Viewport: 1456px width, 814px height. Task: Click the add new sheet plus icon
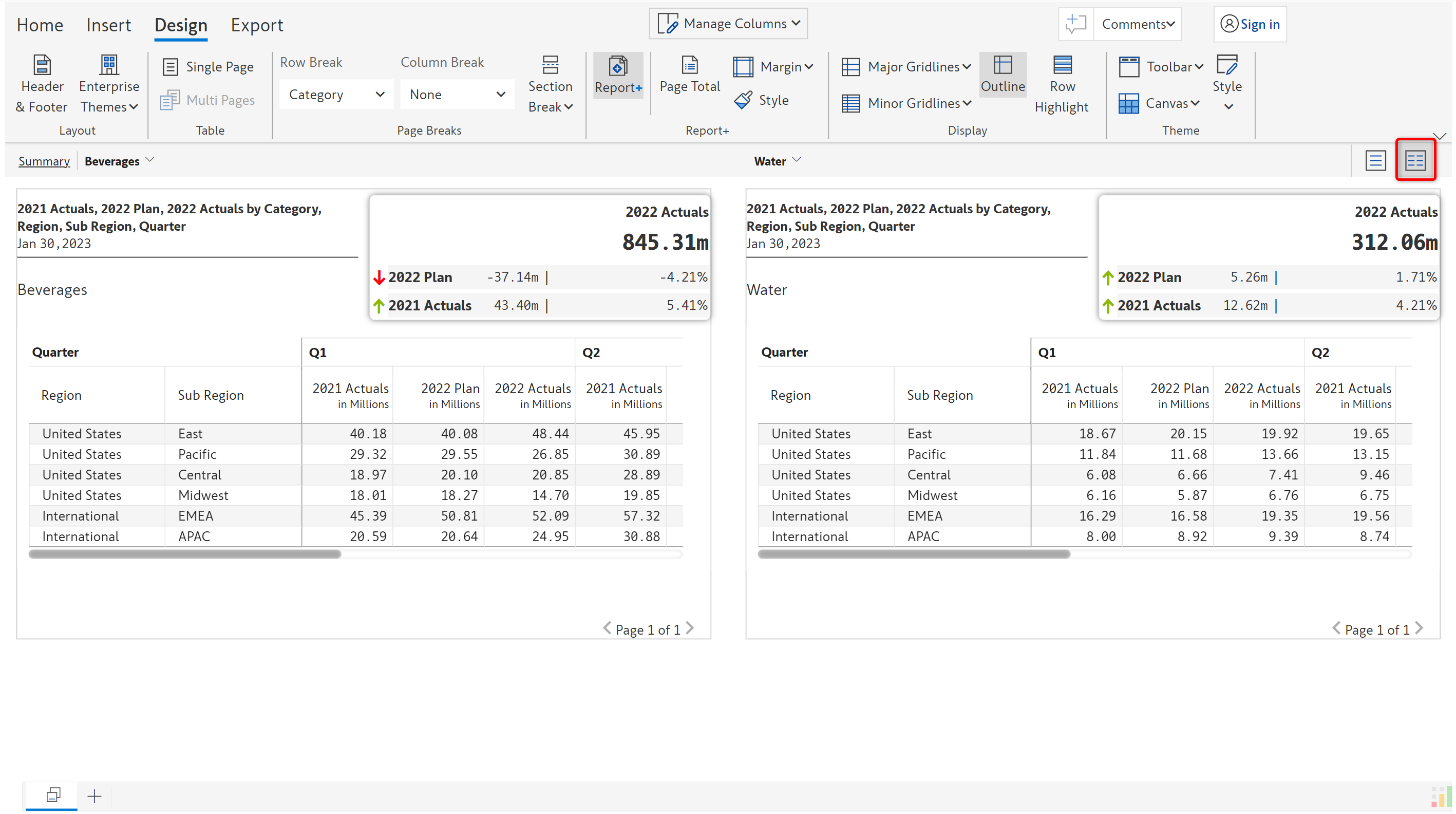click(94, 796)
